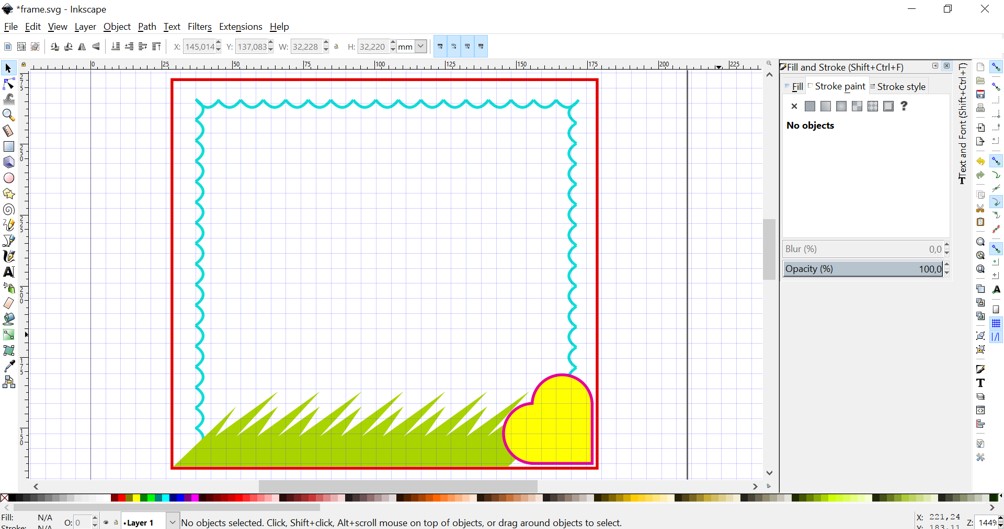Increase Blur (%) spinner value
Image resolution: width=1004 pixels, height=529 pixels.
[x=947, y=246]
